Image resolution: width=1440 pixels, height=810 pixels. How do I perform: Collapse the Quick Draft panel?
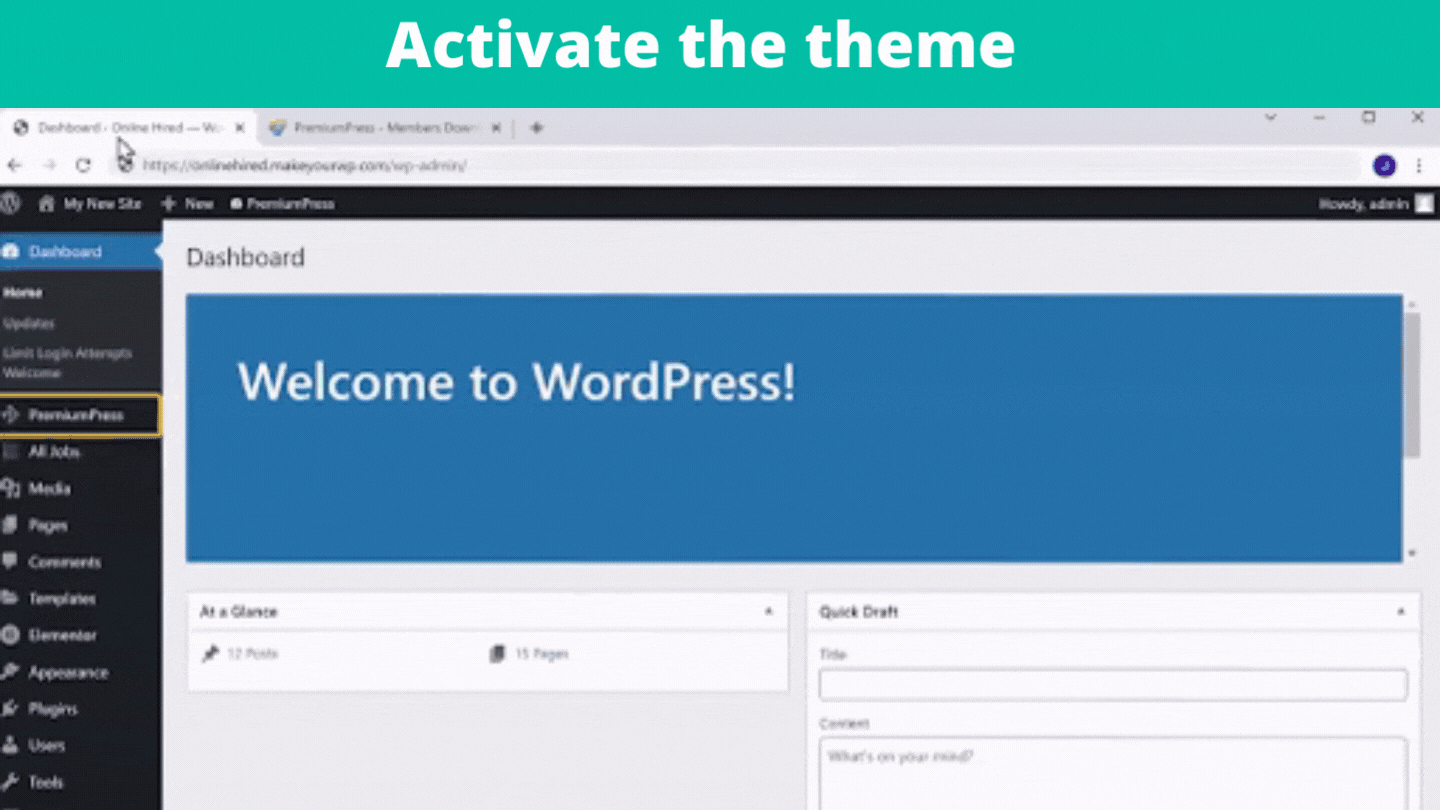[x=1400, y=611]
